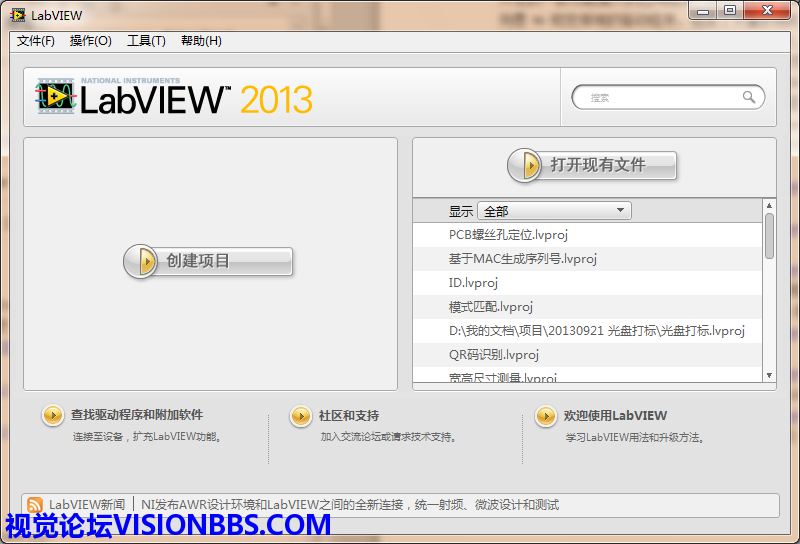Open the 文件(F) menu
The height and width of the screenshot is (544, 800).
click(x=36, y=41)
